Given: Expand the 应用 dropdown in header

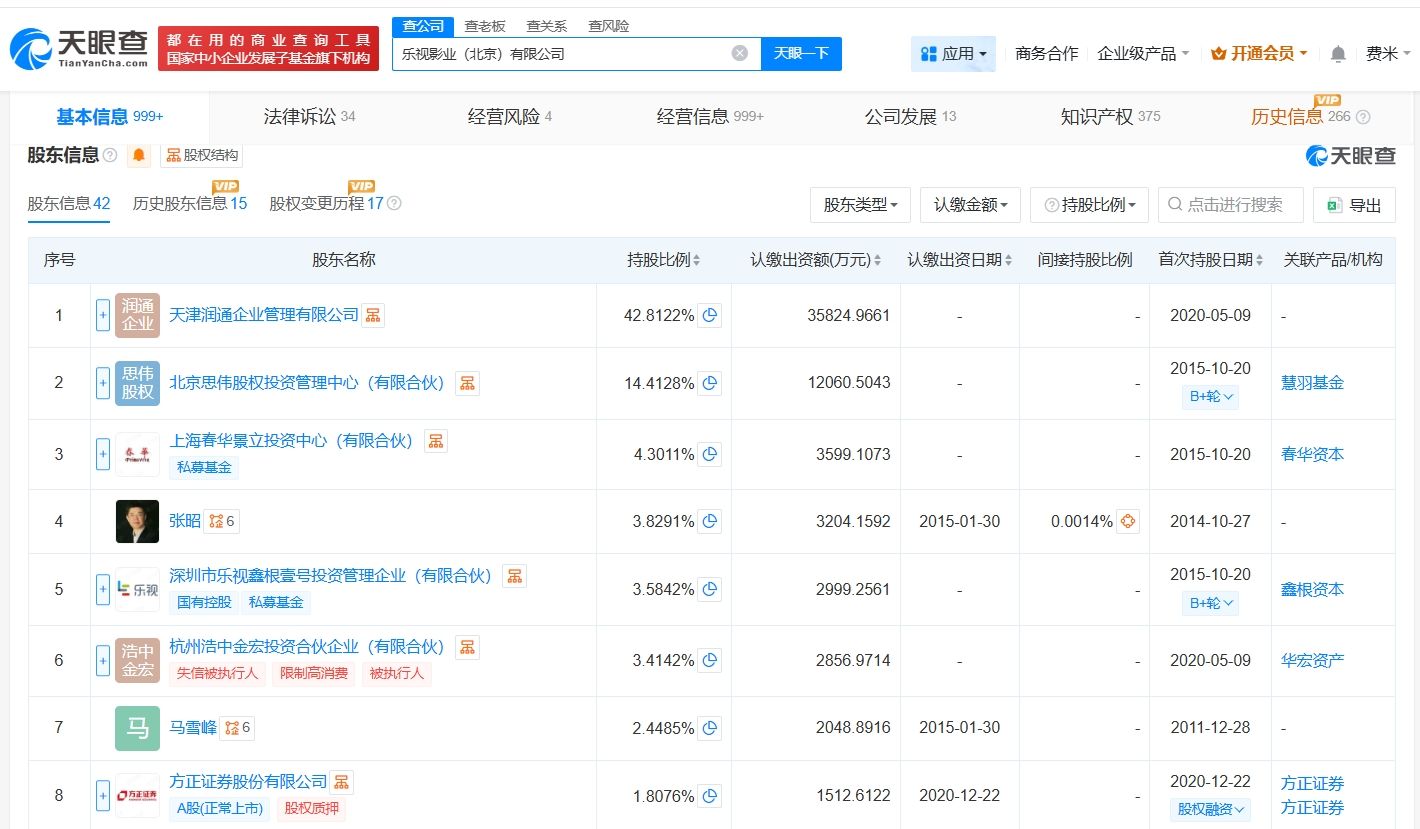Looking at the screenshot, I should point(953,54).
